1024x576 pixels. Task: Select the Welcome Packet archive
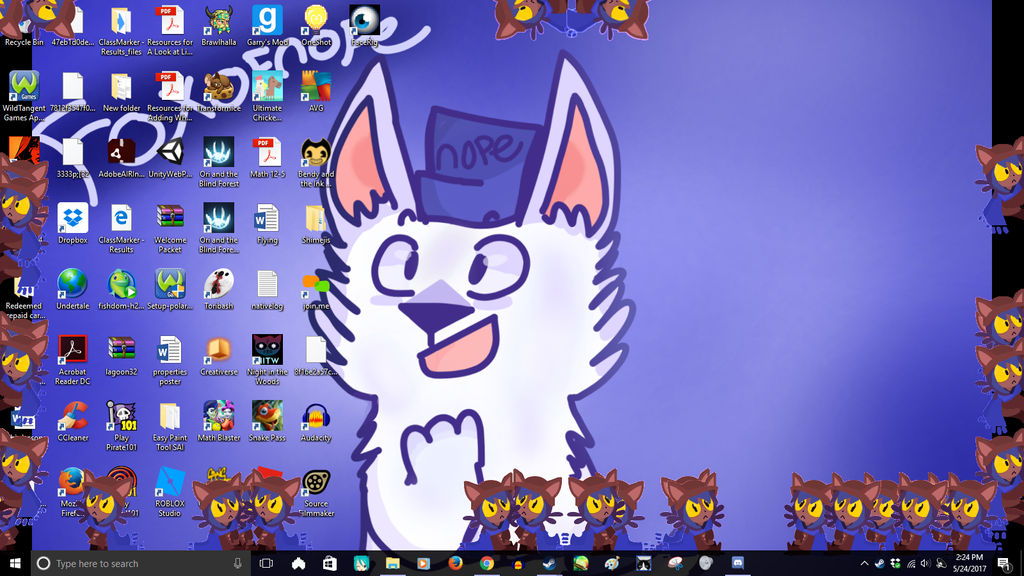pos(170,229)
